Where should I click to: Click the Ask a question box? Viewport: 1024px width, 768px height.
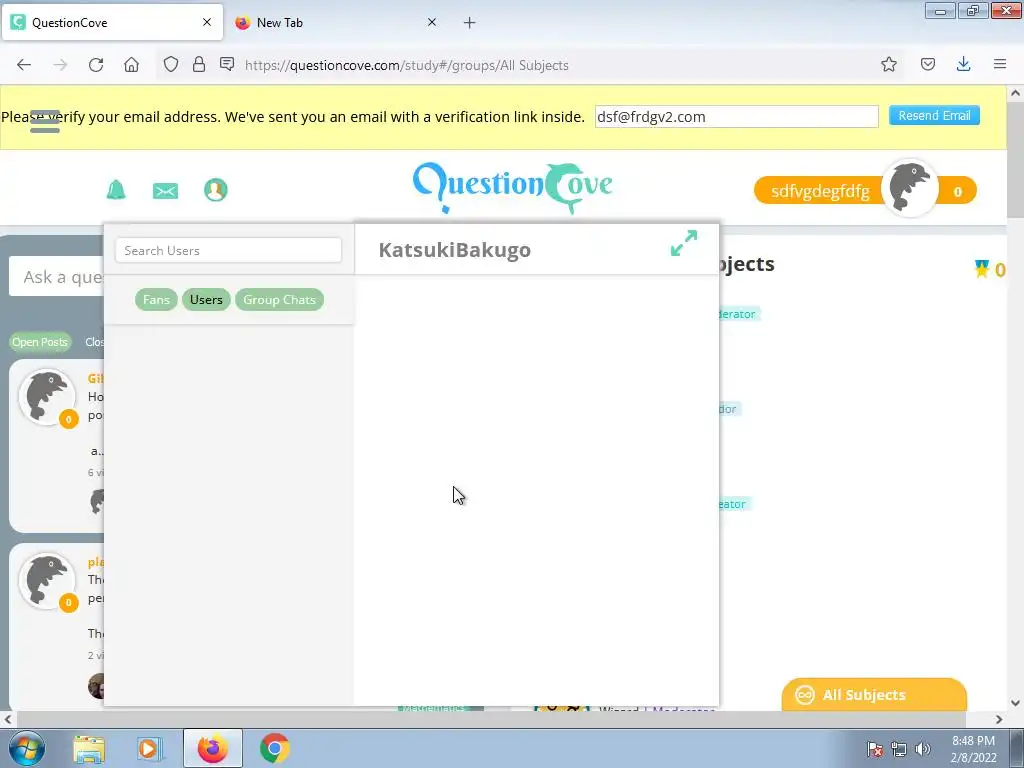click(56, 277)
